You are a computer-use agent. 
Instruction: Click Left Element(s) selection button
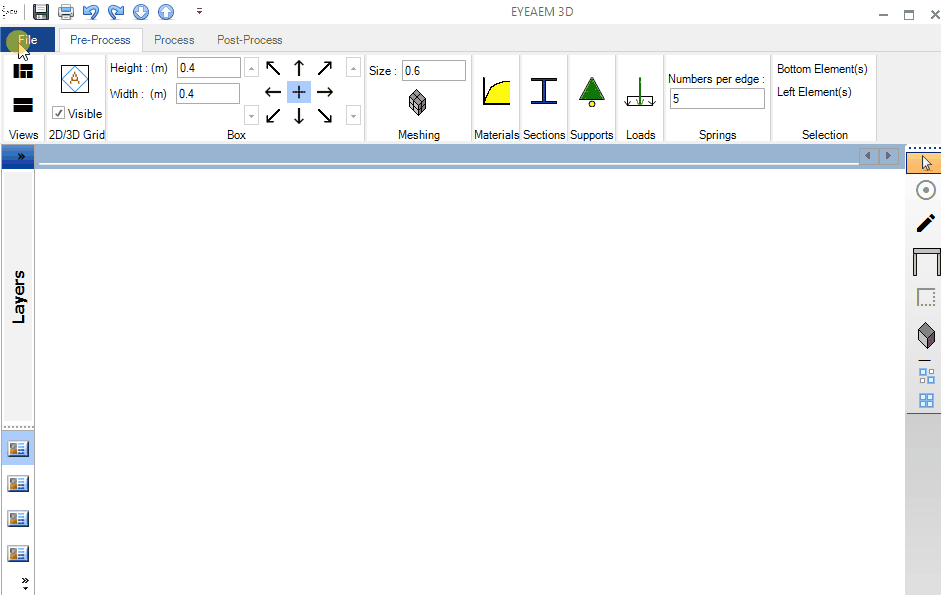[x=814, y=92]
